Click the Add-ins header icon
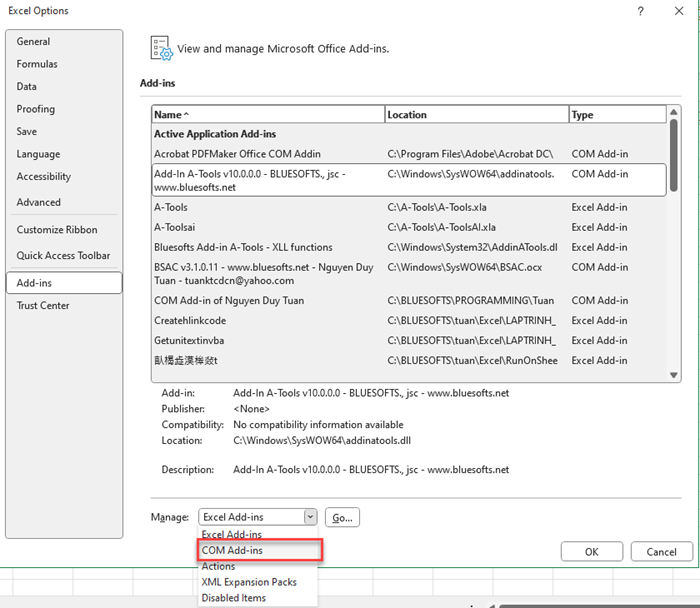The width and height of the screenshot is (700, 608). coord(160,47)
